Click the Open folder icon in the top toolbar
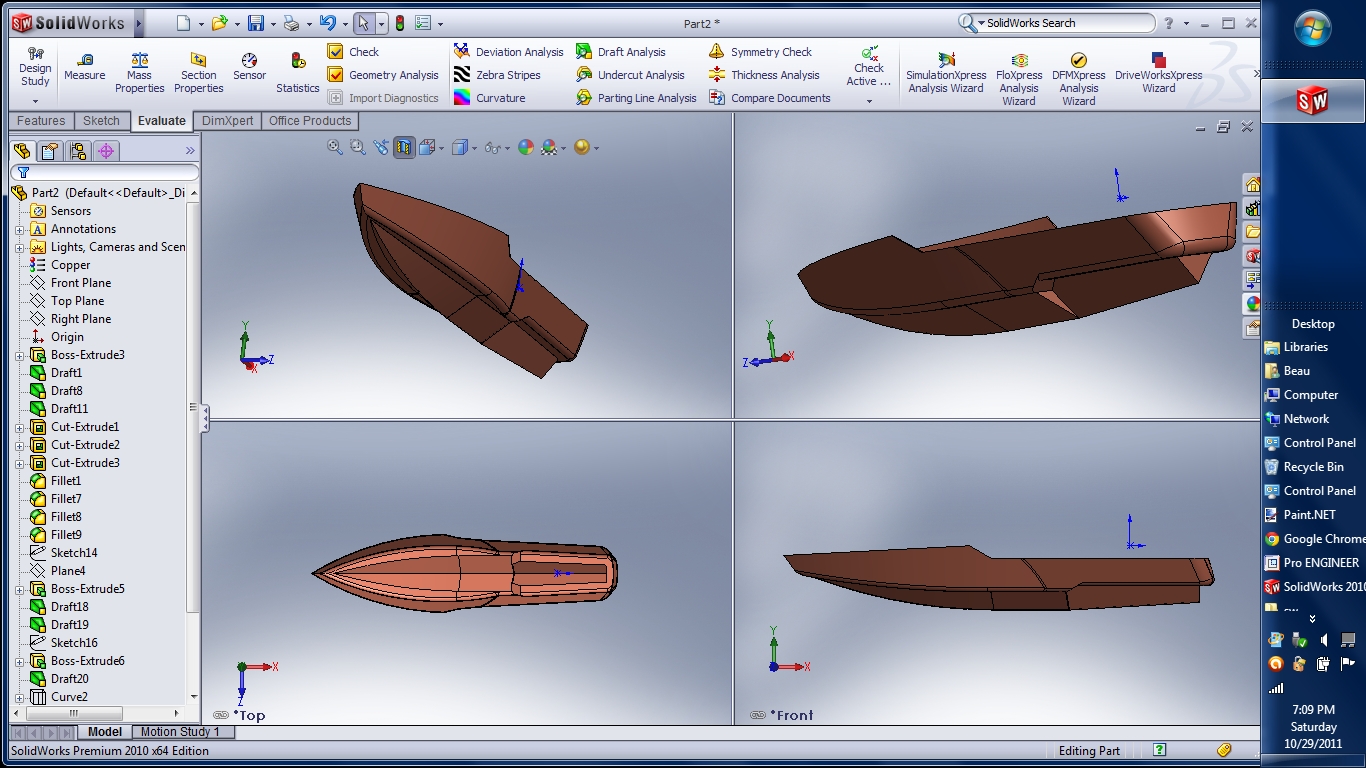Screen dimensions: 1366x768 pyautogui.click(x=219, y=23)
